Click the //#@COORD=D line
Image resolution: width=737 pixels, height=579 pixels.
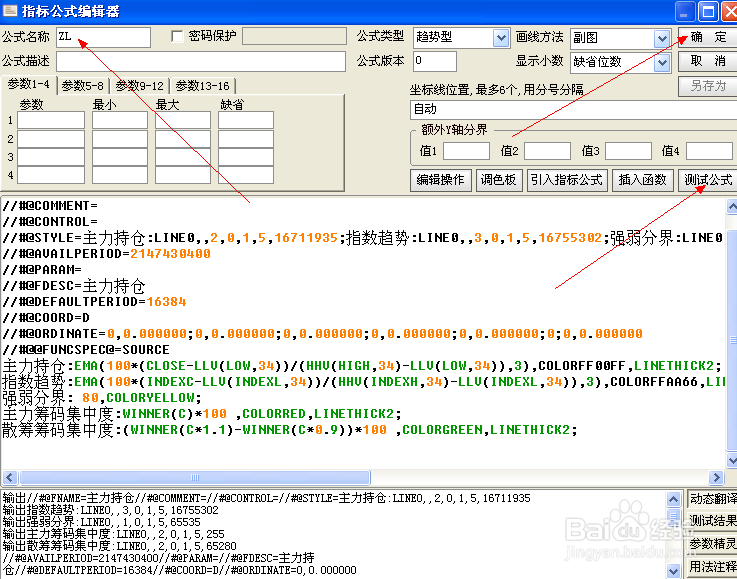coord(46,318)
